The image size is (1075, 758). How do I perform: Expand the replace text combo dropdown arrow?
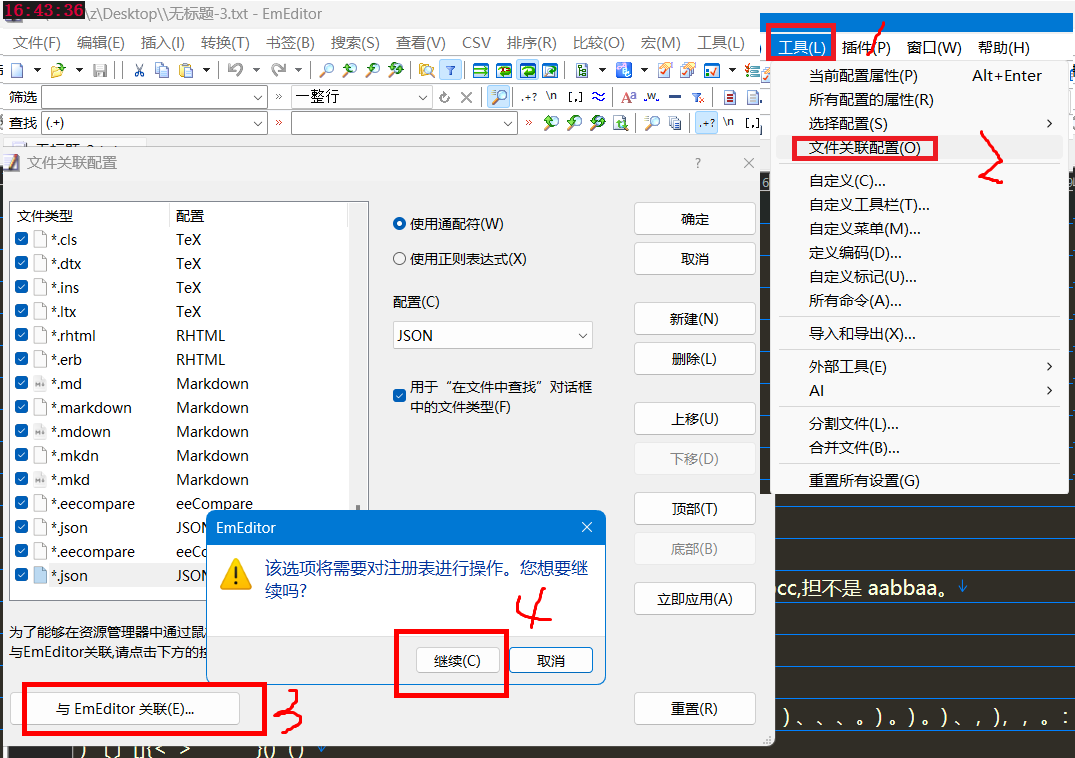pyautogui.click(x=507, y=123)
